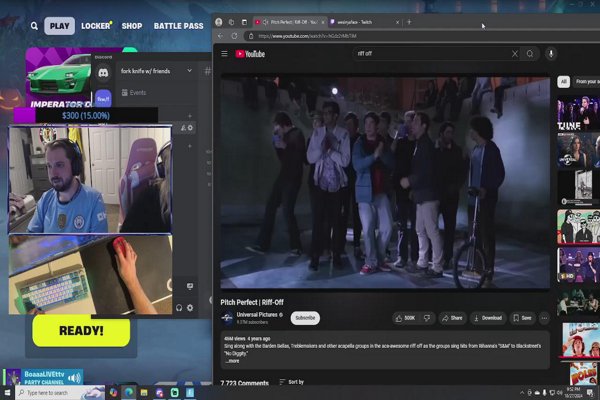Select the PLAY tab in Fortnite

click(x=60, y=26)
